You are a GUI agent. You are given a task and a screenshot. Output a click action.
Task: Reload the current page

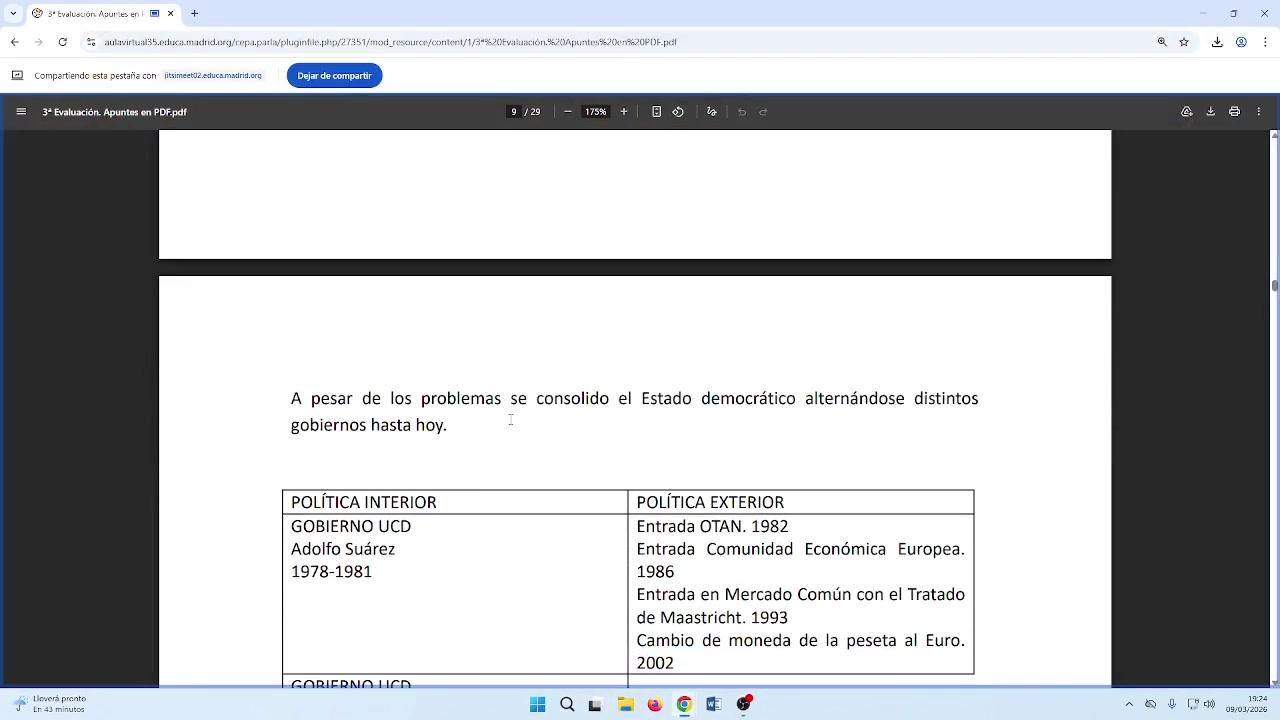(62, 42)
